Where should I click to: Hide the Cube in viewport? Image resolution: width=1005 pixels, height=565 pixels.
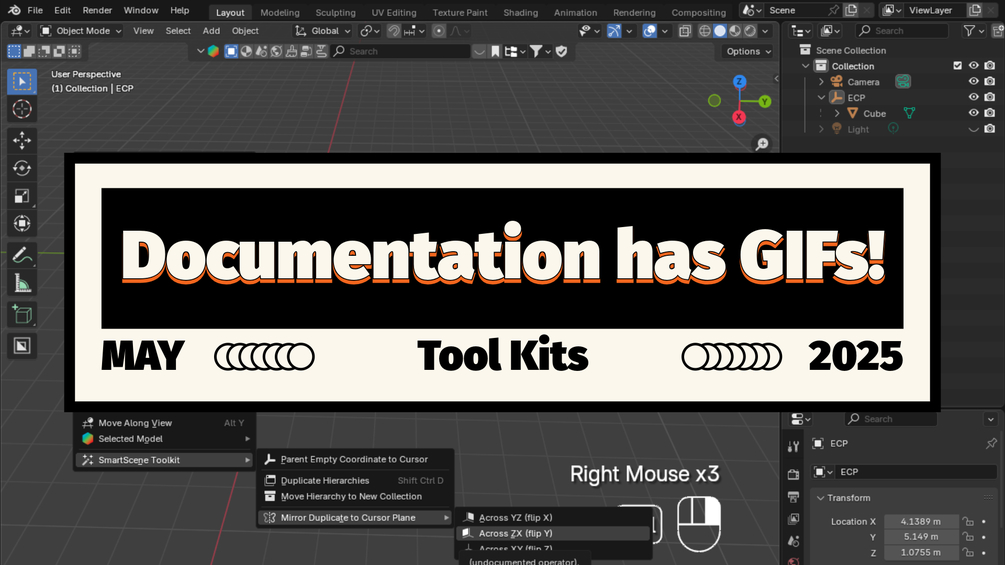point(974,113)
